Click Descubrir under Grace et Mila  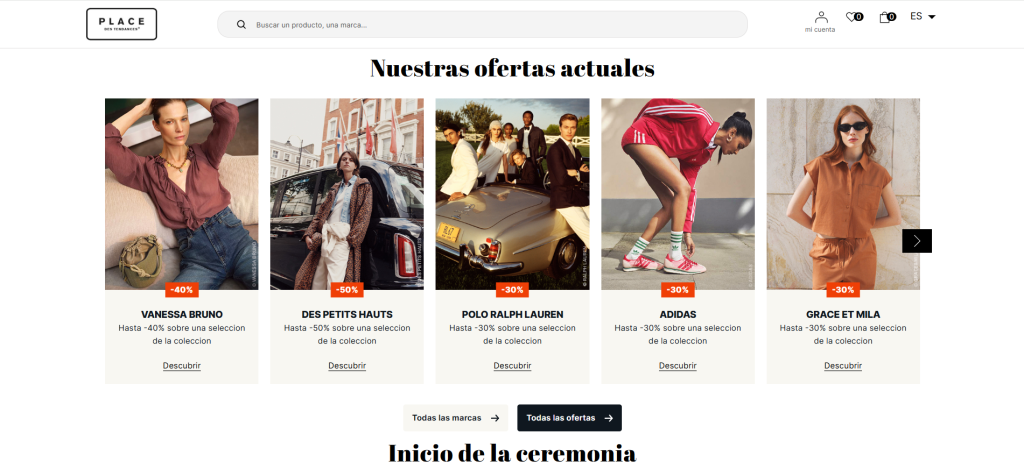pyautogui.click(x=843, y=366)
